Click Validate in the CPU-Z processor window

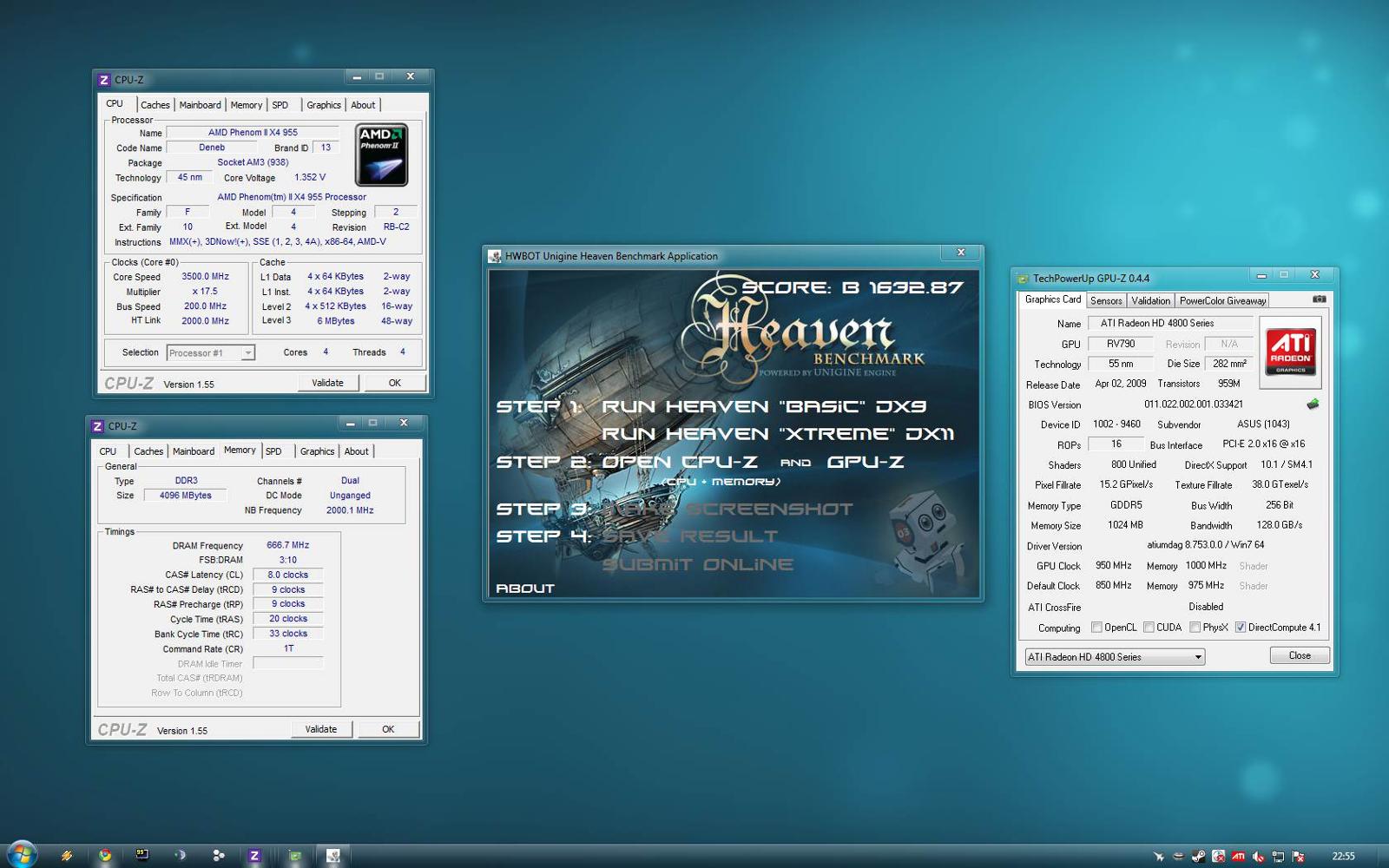click(x=327, y=383)
